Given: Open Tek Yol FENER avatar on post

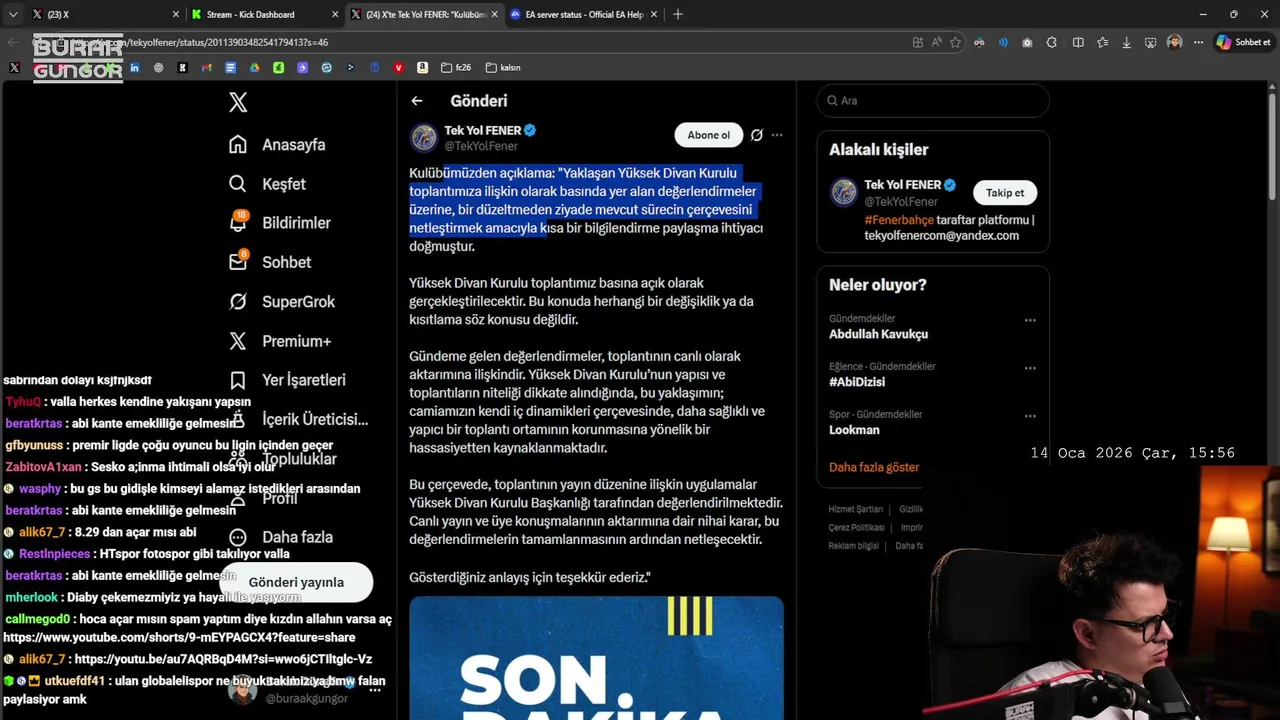Looking at the screenshot, I should pyautogui.click(x=424, y=138).
